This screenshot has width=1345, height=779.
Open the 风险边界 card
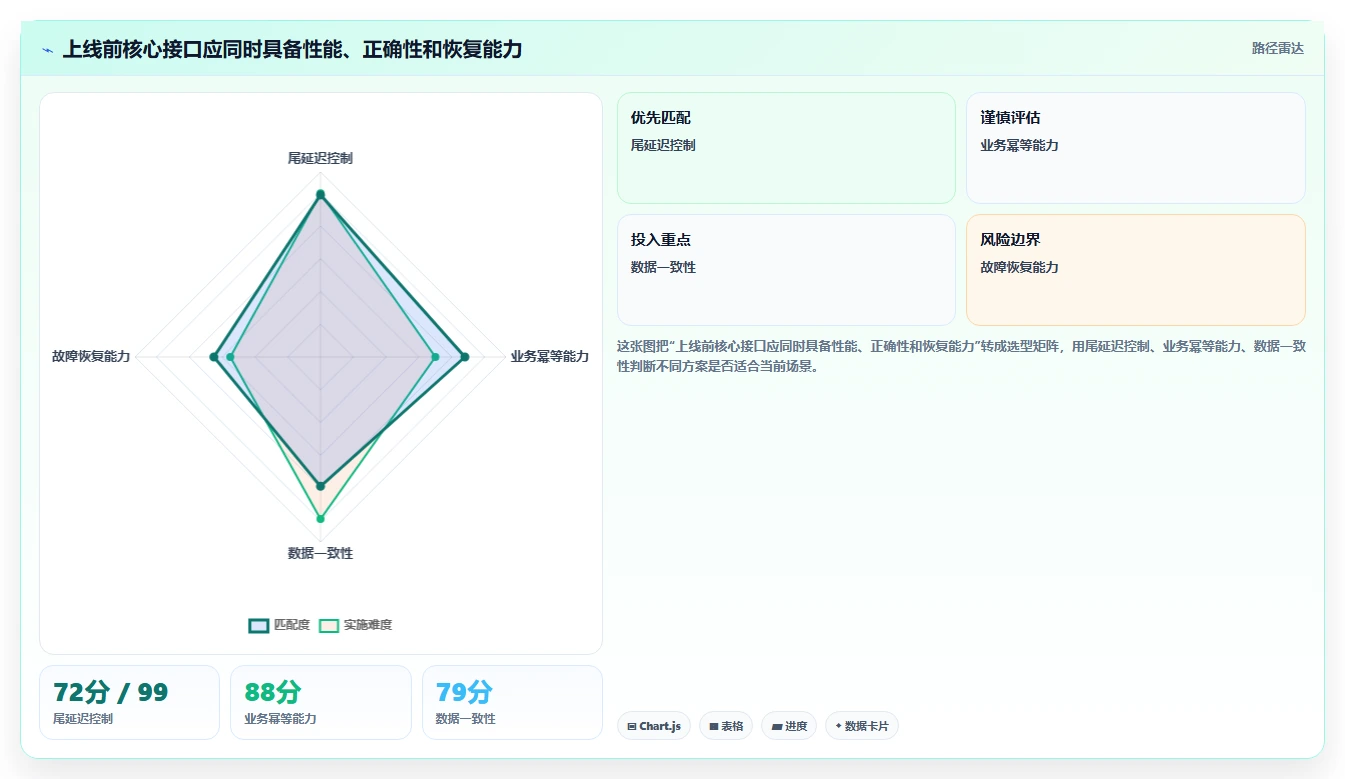click(1136, 270)
